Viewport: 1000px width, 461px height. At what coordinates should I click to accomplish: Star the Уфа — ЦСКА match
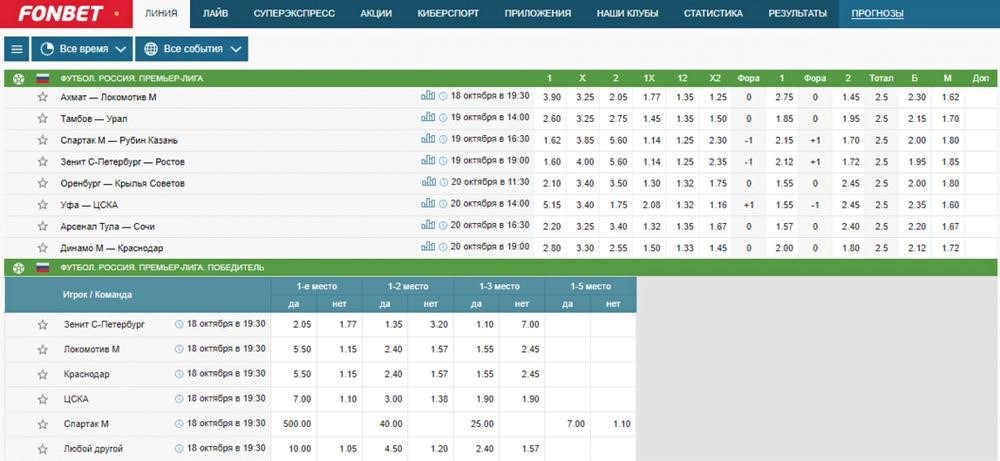[43, 205]
